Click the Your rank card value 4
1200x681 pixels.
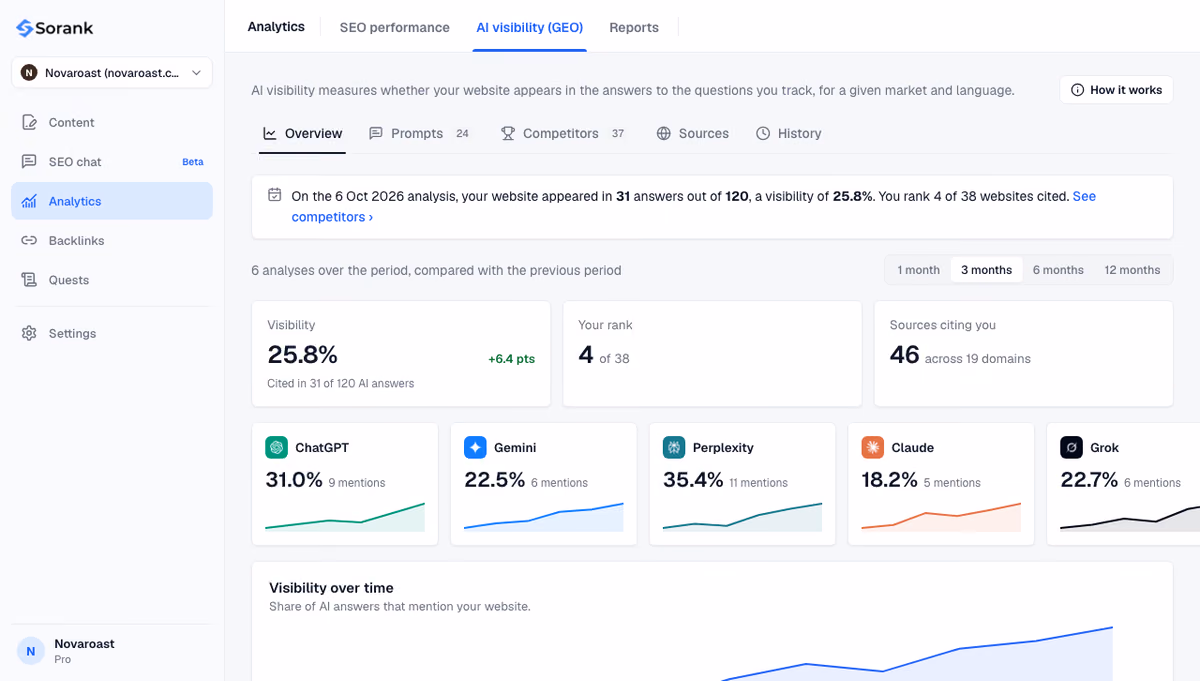(586, 355)
